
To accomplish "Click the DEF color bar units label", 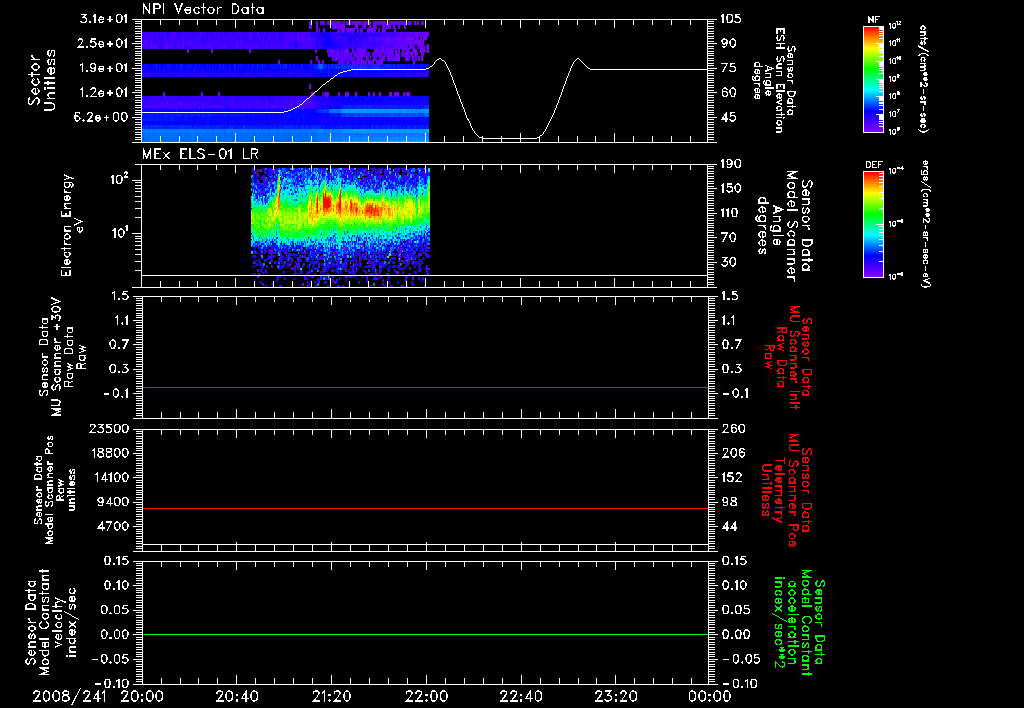I will click(925, 224).
